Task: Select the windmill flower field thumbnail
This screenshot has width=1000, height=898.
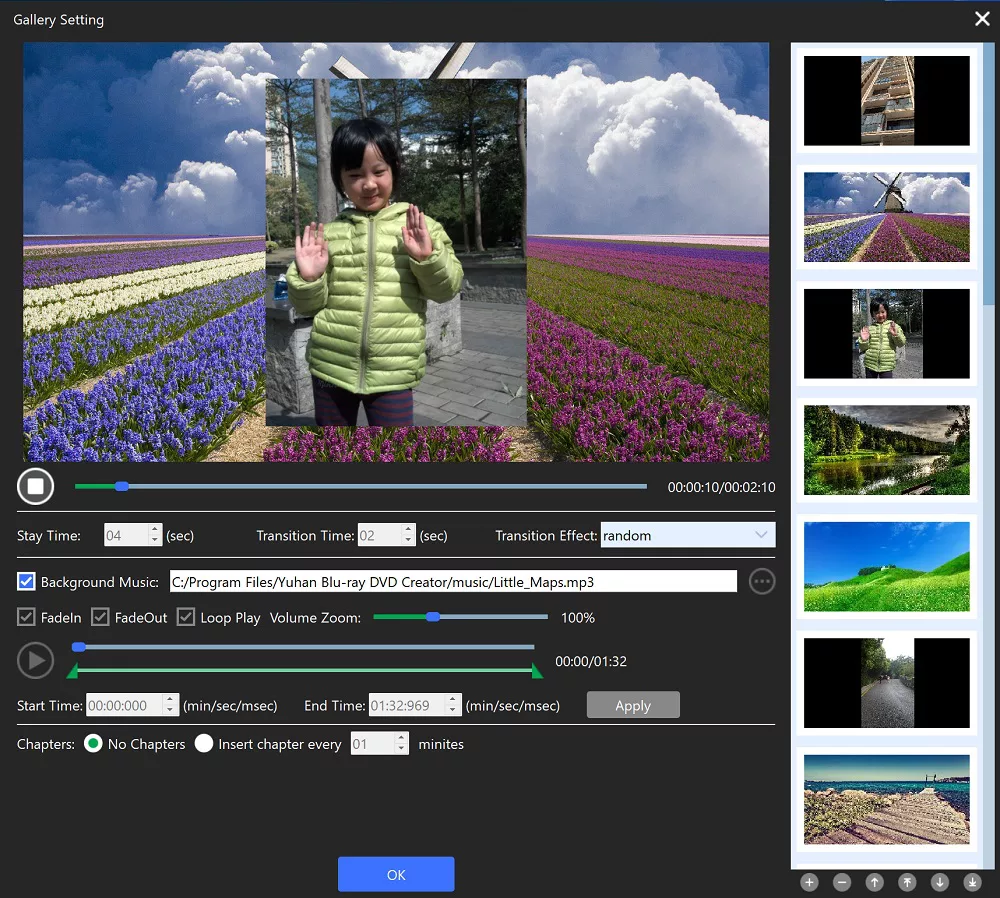Action: [886, 217]
